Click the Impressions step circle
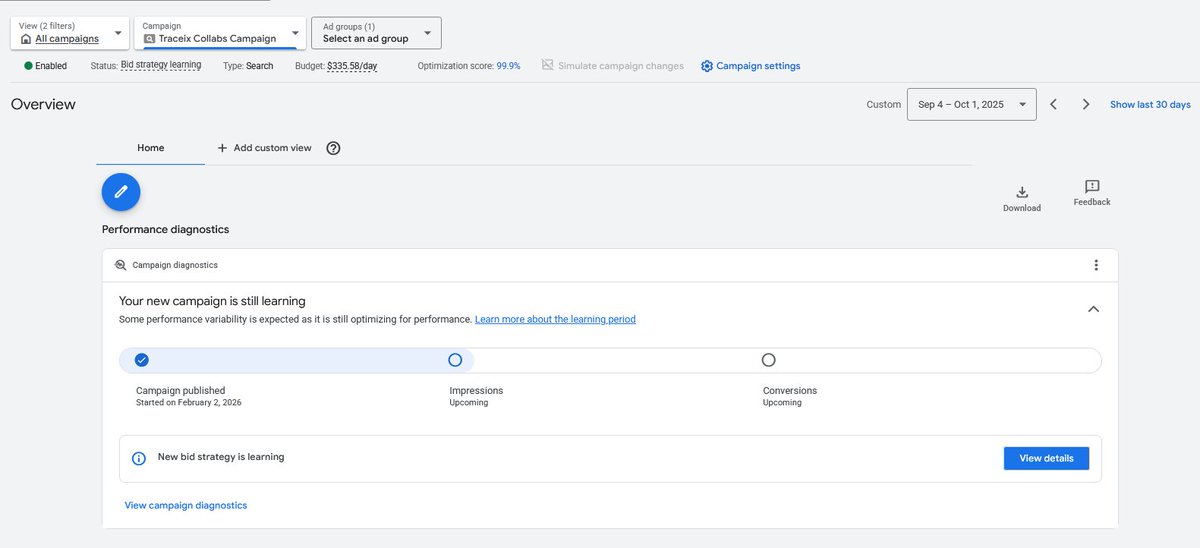1200x548 pixels. [455, 360]
